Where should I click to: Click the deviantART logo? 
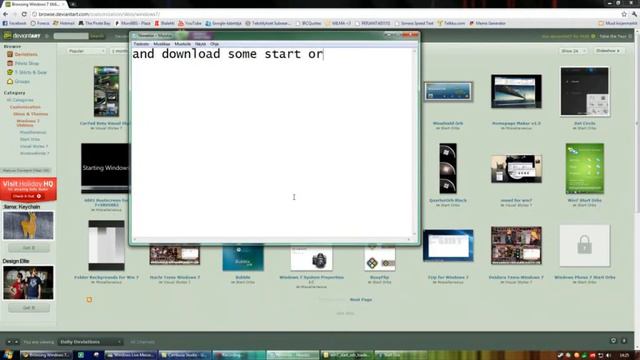(22, 36)
